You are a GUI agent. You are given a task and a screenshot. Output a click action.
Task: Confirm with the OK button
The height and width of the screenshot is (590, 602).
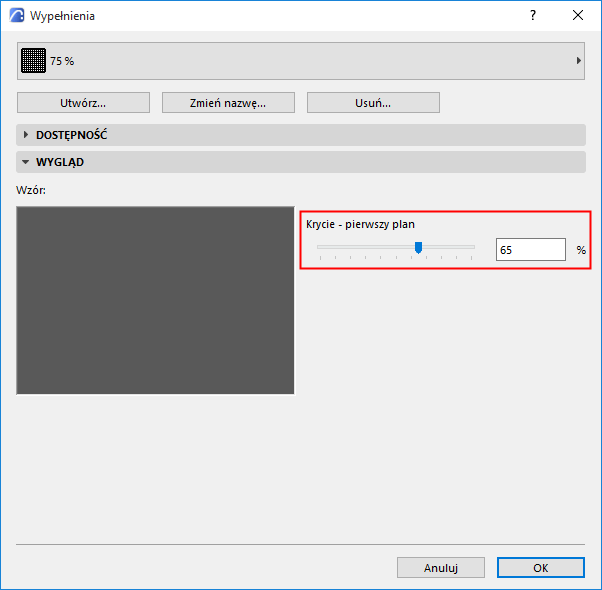pyautogui.click(x=541, y=567)
